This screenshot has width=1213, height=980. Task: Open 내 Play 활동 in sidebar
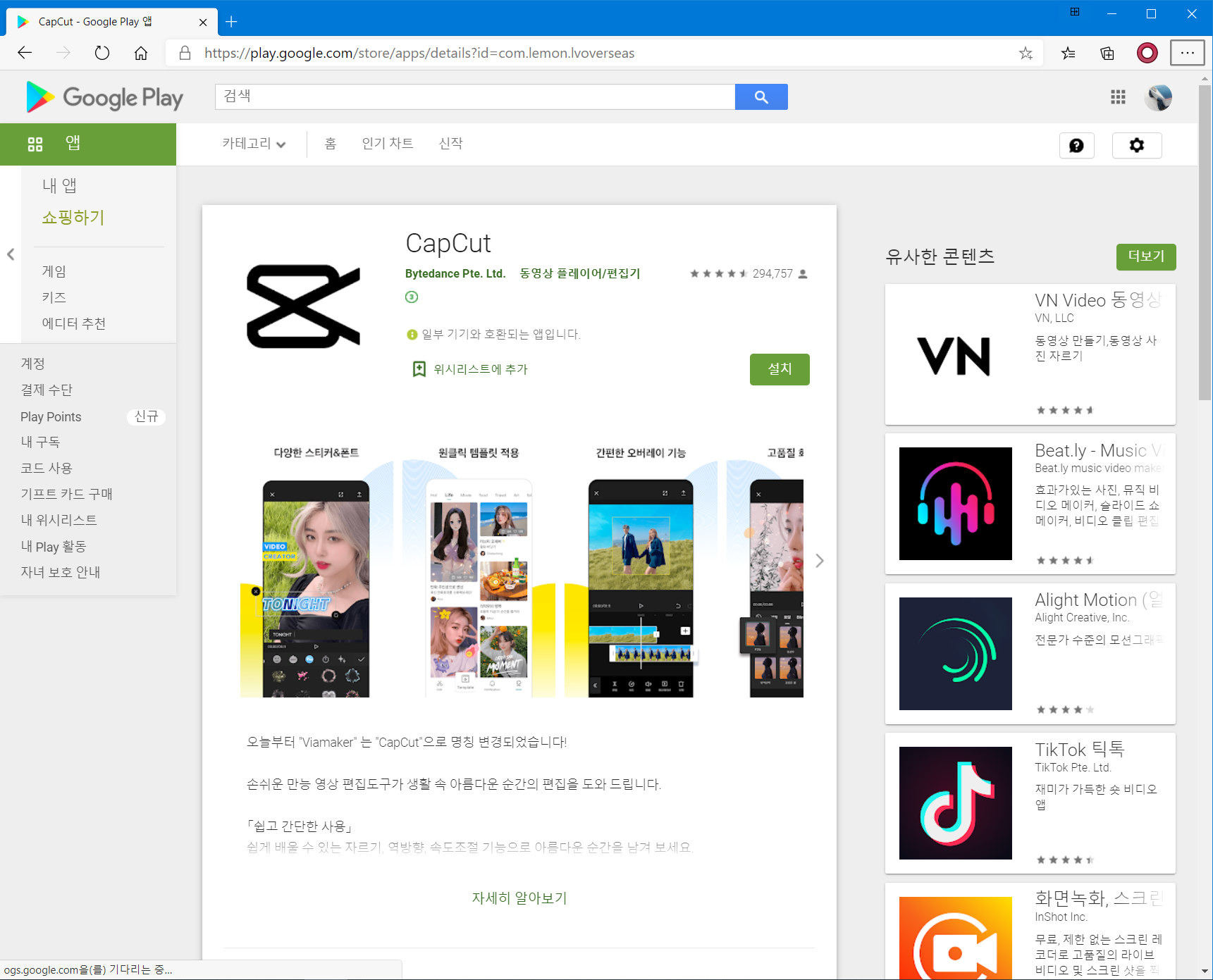click(54, 547)
